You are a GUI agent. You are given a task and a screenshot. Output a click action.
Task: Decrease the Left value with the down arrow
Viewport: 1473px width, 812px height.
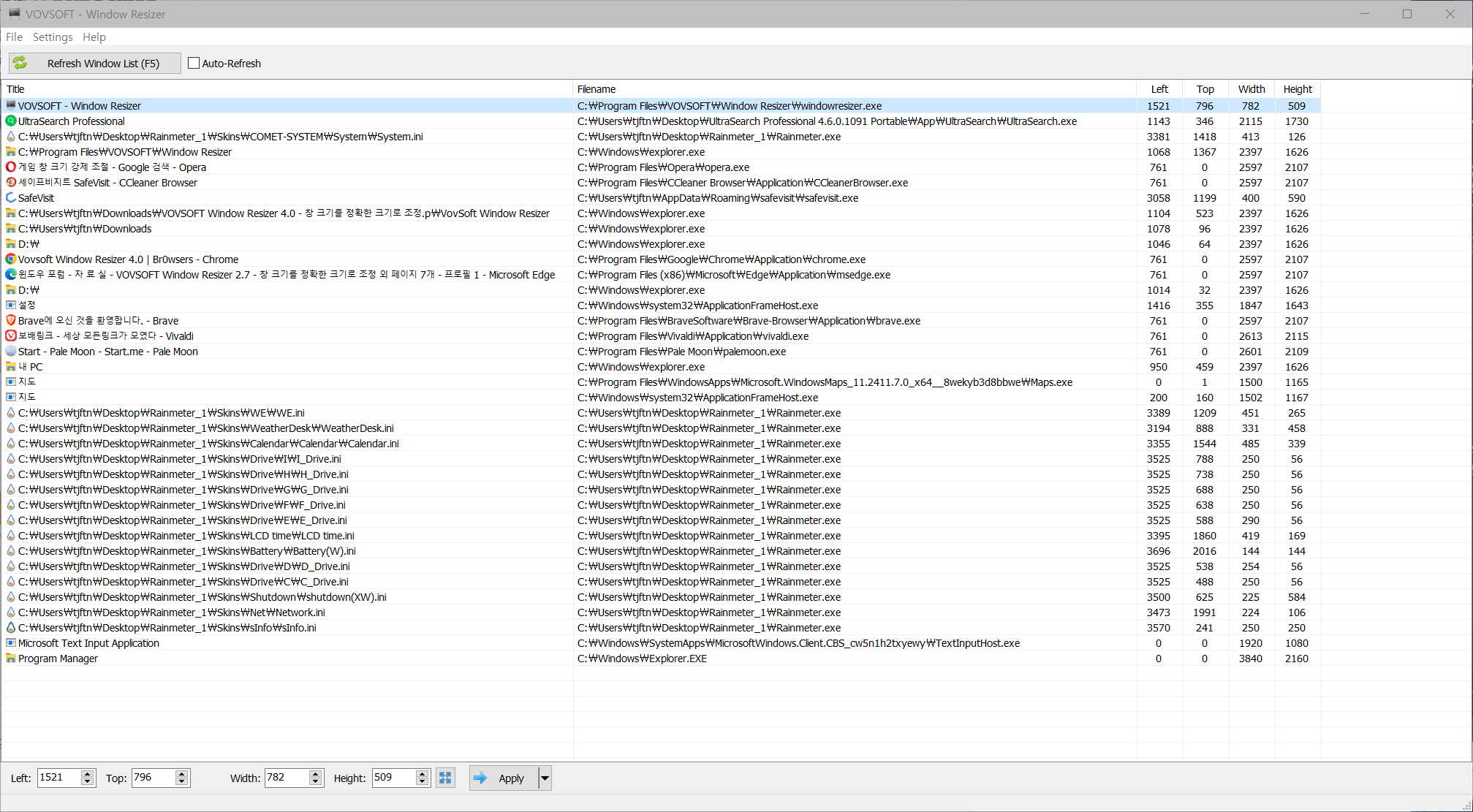tap(88, 783)
